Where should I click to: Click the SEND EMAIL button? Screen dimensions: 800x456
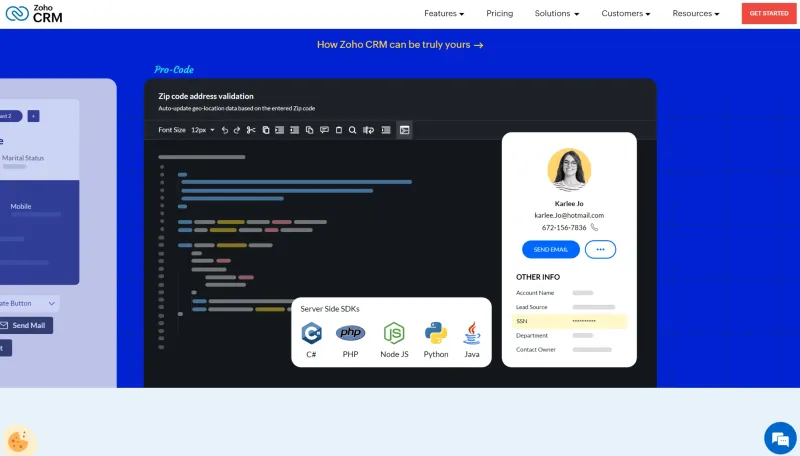pyautogui.click(x=551, y=249)
